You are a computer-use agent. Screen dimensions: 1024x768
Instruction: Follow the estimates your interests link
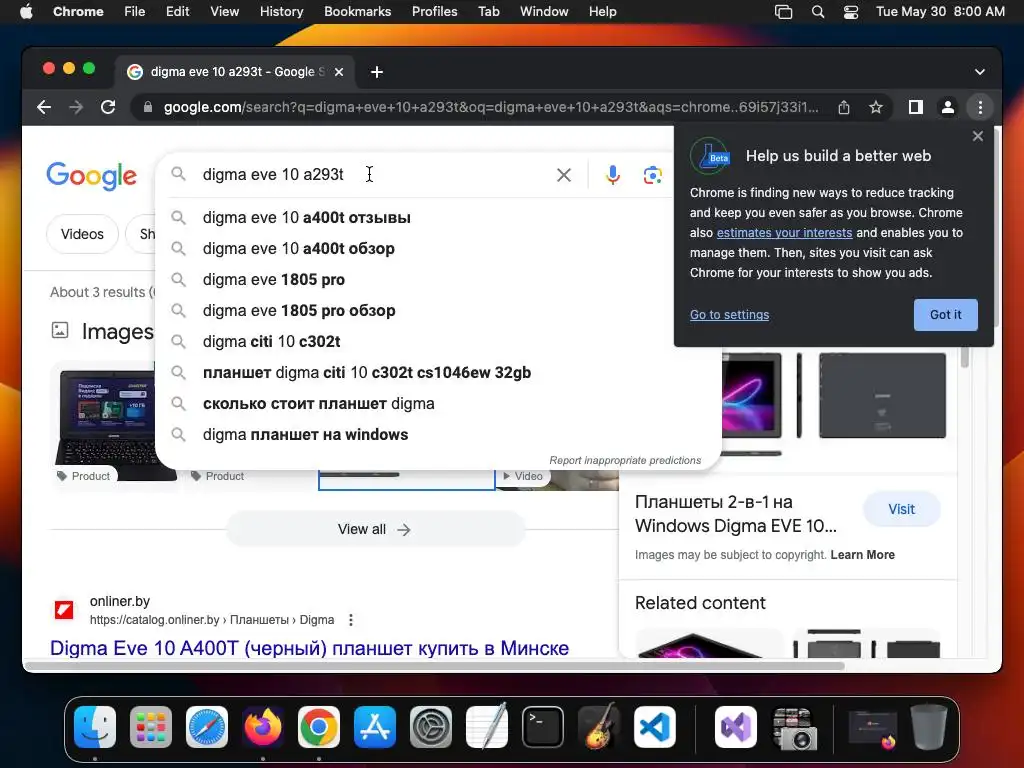click(784, 232)
